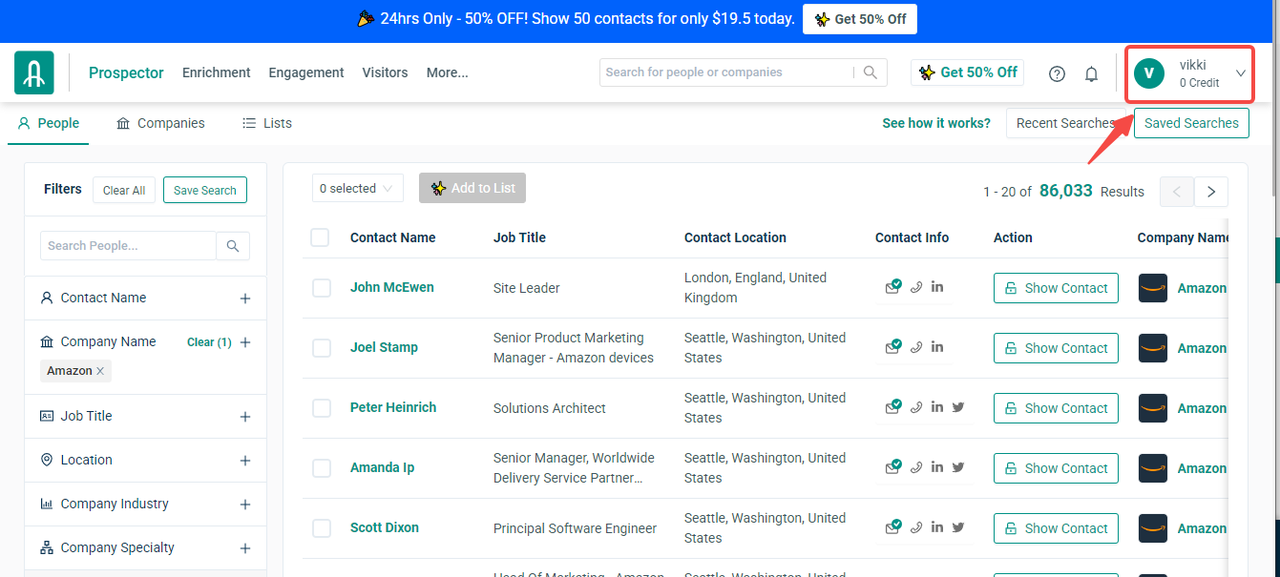This screenshot has width=1280, height=577.
Task: Click the verified email icon for Amanda Ip
Action: [x=893, y=467]
